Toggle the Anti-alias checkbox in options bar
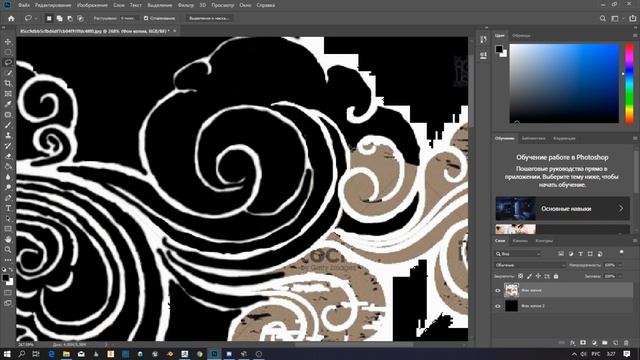Viewport: 640px width, 360px height. 146,18
